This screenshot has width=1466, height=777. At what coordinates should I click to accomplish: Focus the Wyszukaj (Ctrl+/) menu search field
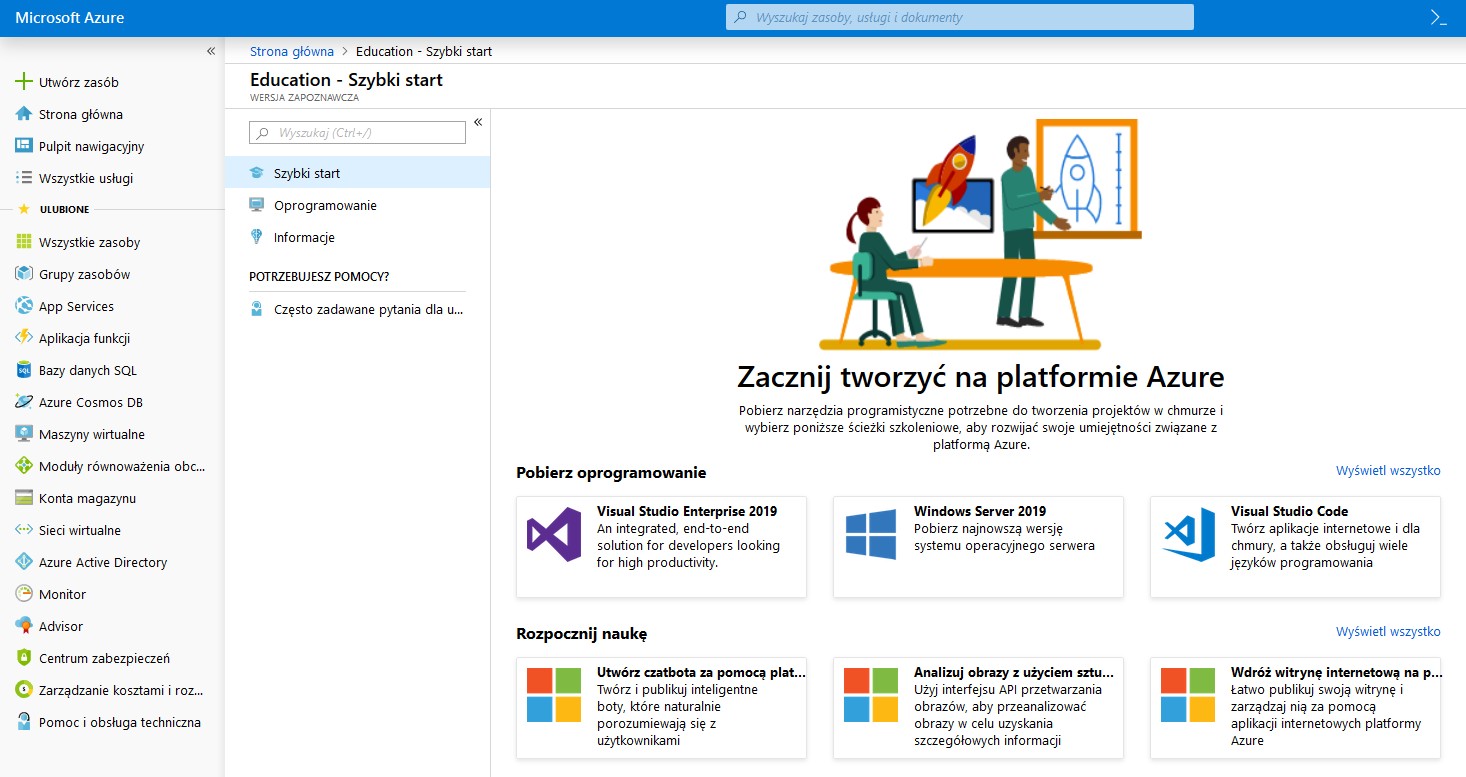pos(358,132)
